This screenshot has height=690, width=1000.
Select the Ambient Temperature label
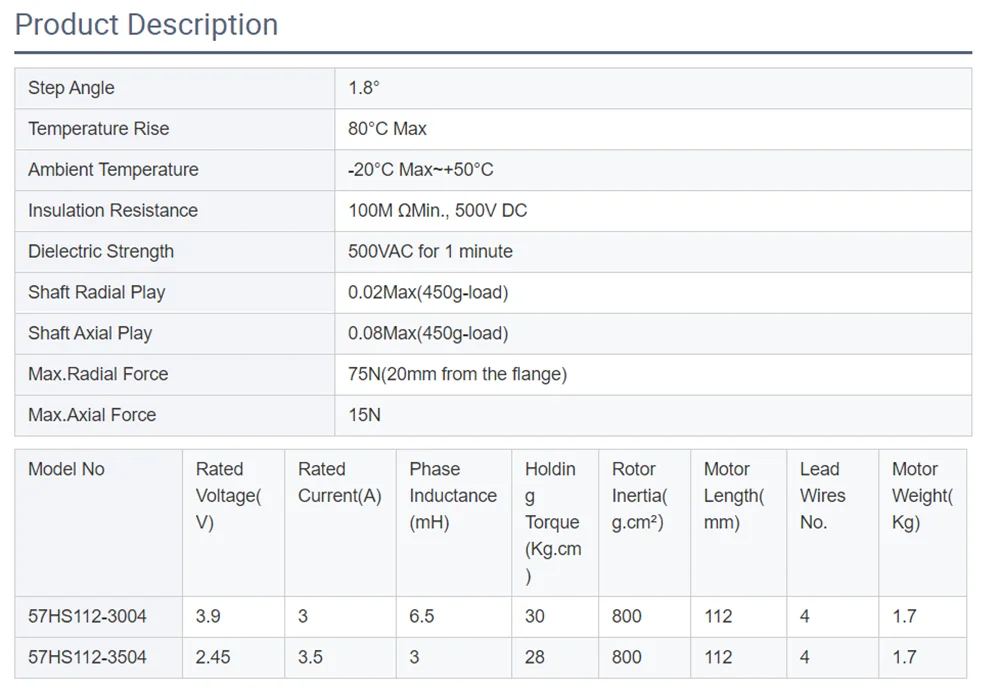[x=112, y=170]
